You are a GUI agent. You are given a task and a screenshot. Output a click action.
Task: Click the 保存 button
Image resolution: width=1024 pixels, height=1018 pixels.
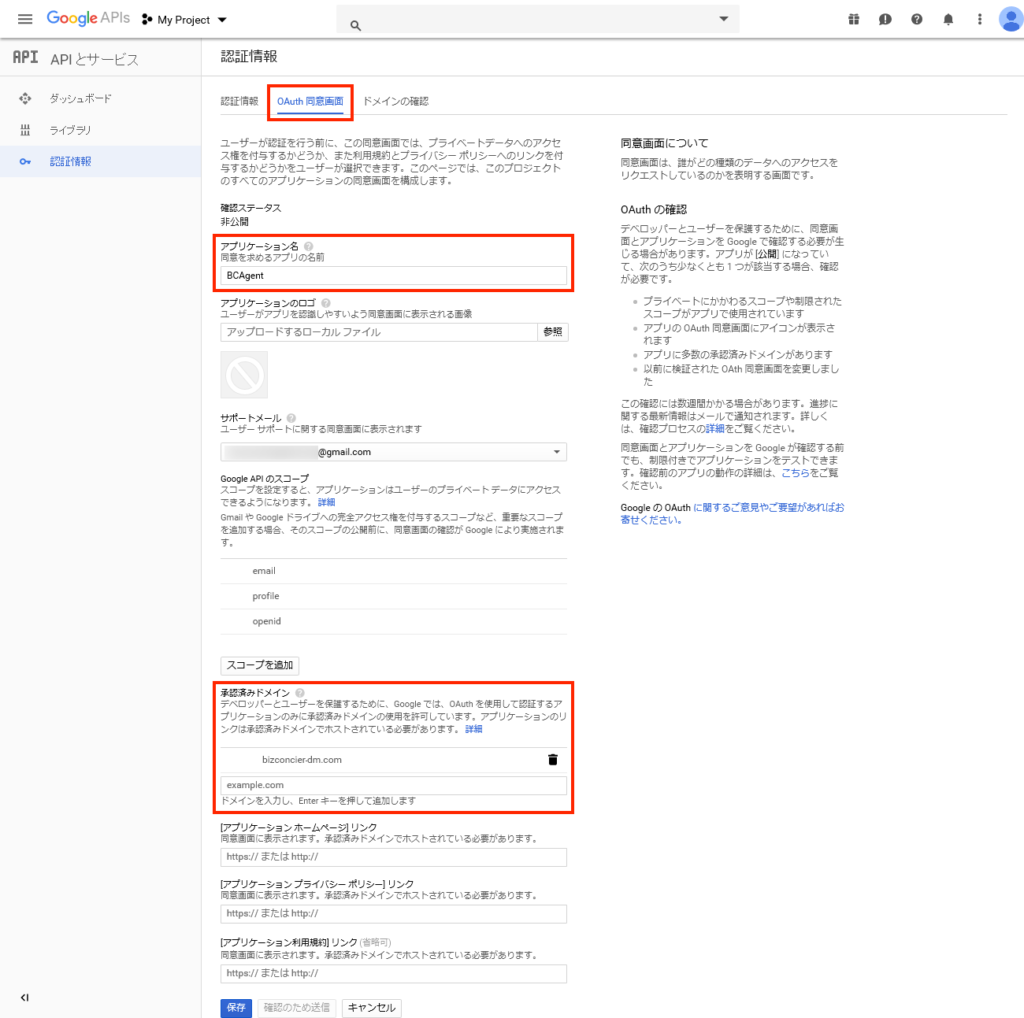click(236, 1007)
